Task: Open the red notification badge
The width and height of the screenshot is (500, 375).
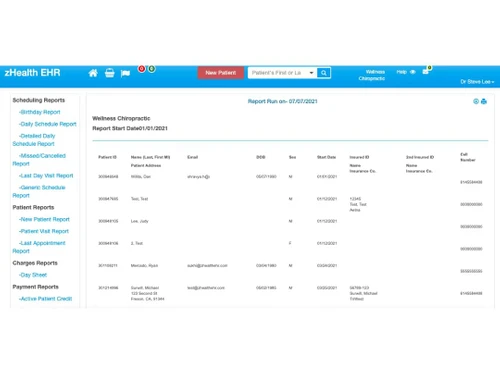Action: [142, 69]
